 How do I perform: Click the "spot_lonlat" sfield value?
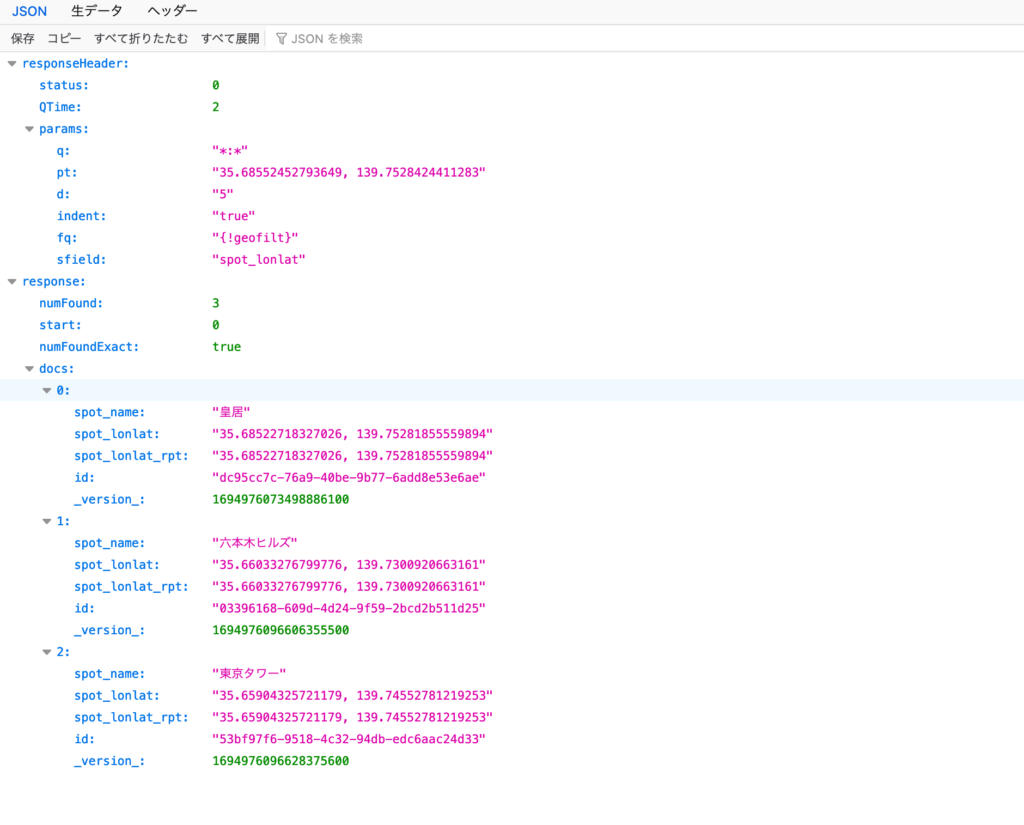(x=259, y=259)
